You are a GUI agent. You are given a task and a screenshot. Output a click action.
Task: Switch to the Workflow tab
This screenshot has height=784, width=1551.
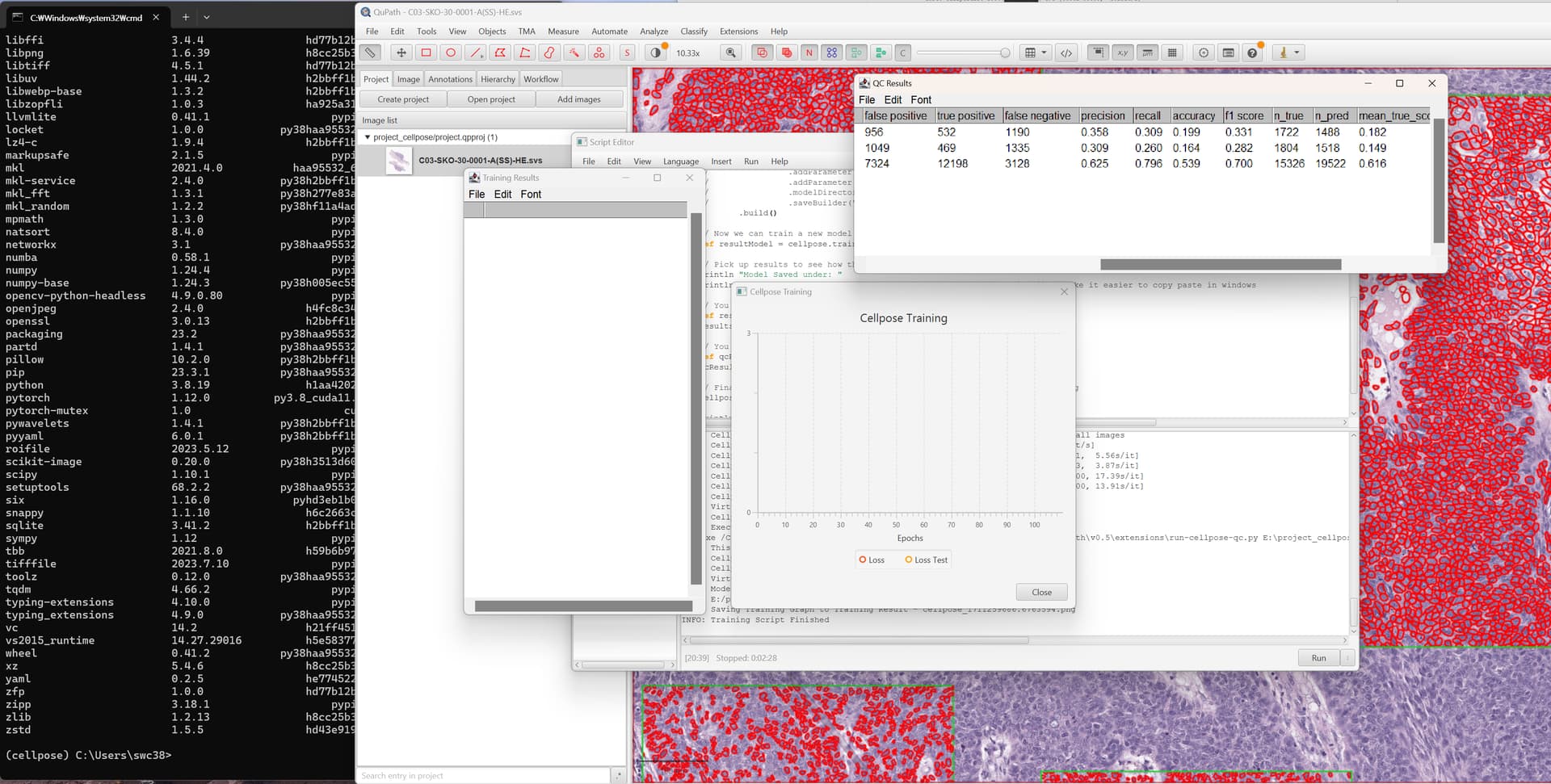point(540,78)
